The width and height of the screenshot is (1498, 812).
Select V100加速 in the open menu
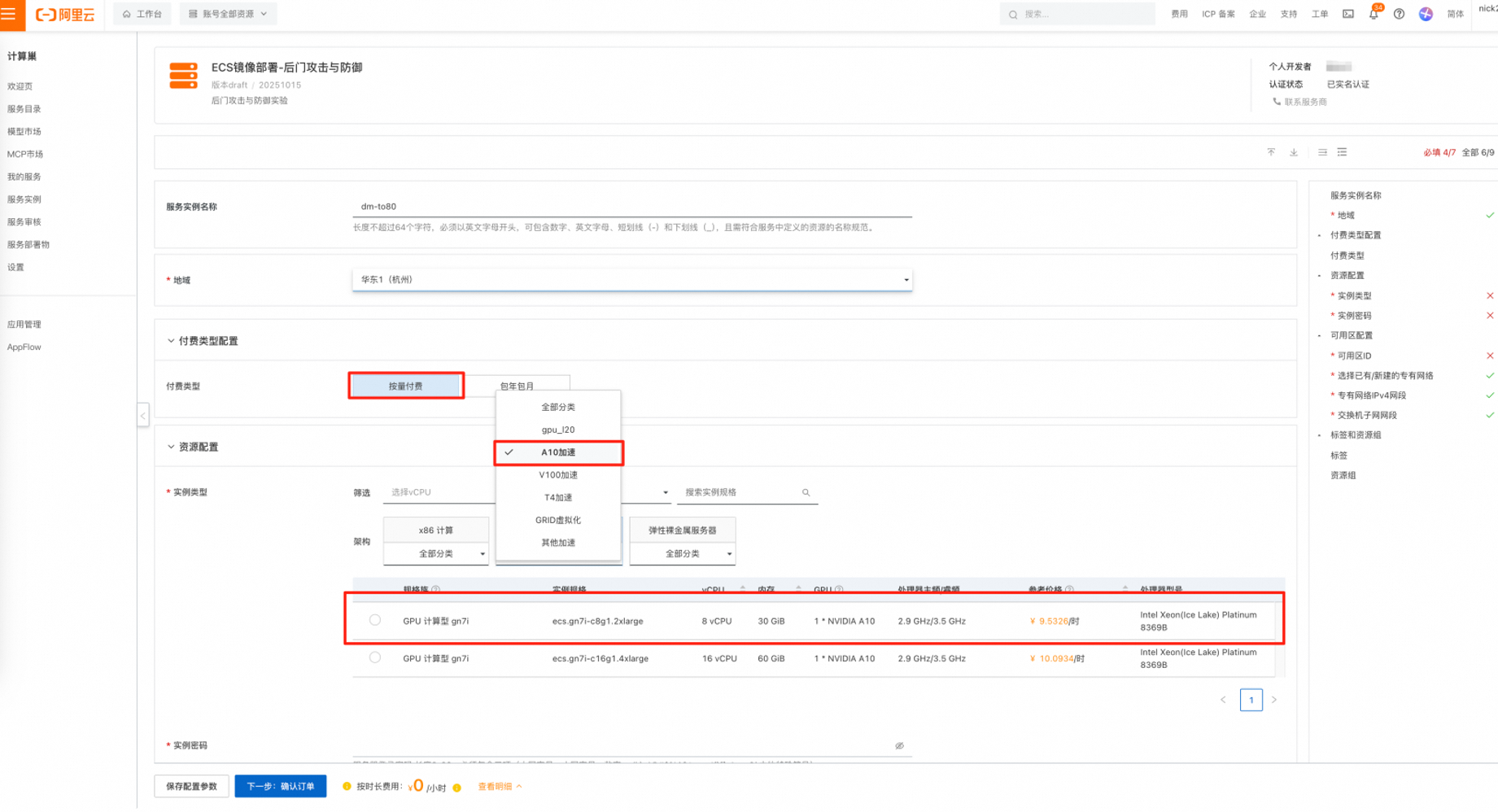(x=558, y=475)
